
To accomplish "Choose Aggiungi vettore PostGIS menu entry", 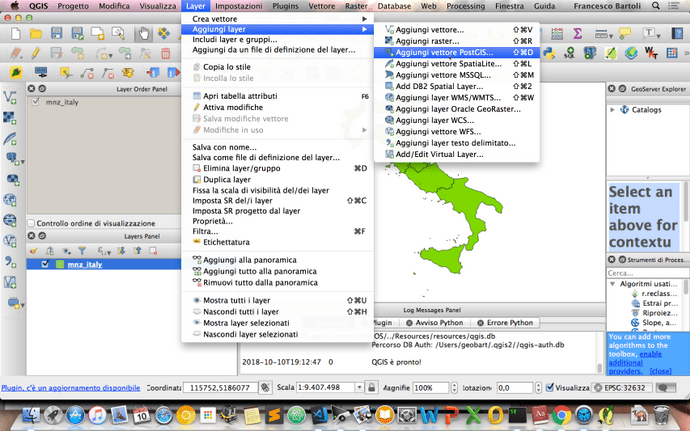I will [x=457, y=52].
